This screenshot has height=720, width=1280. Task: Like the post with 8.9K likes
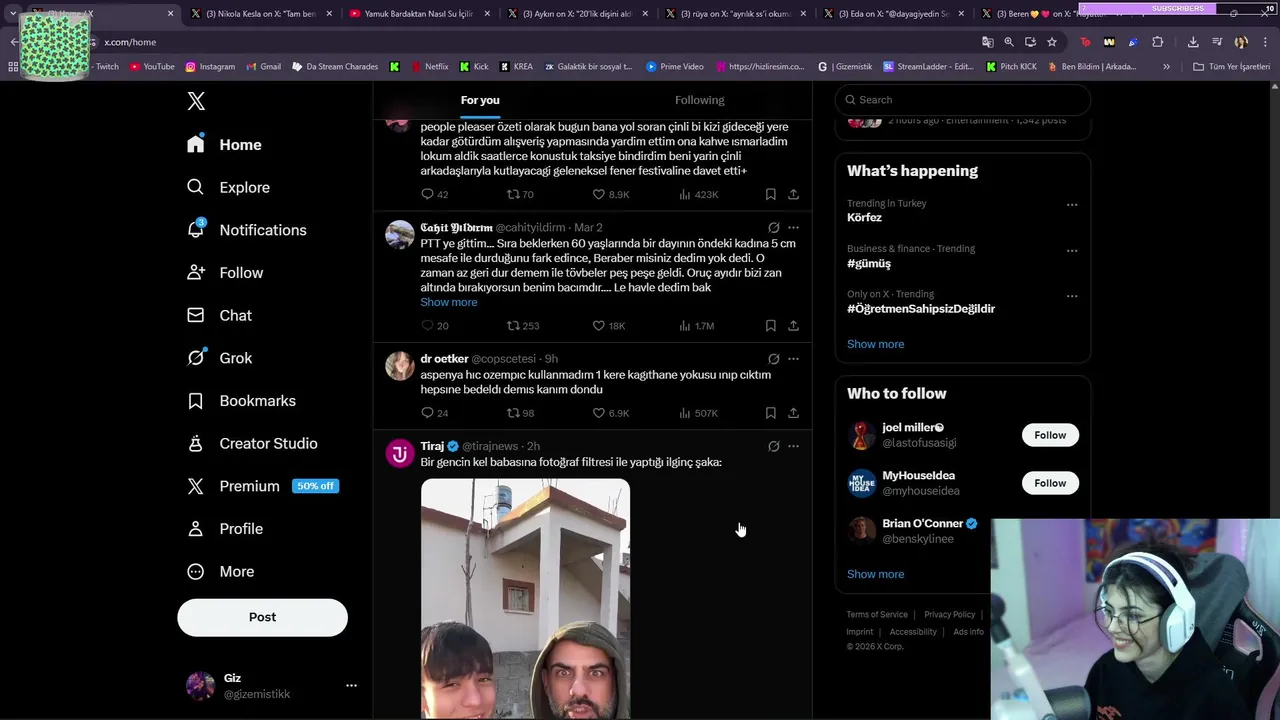tap(610, 194)
